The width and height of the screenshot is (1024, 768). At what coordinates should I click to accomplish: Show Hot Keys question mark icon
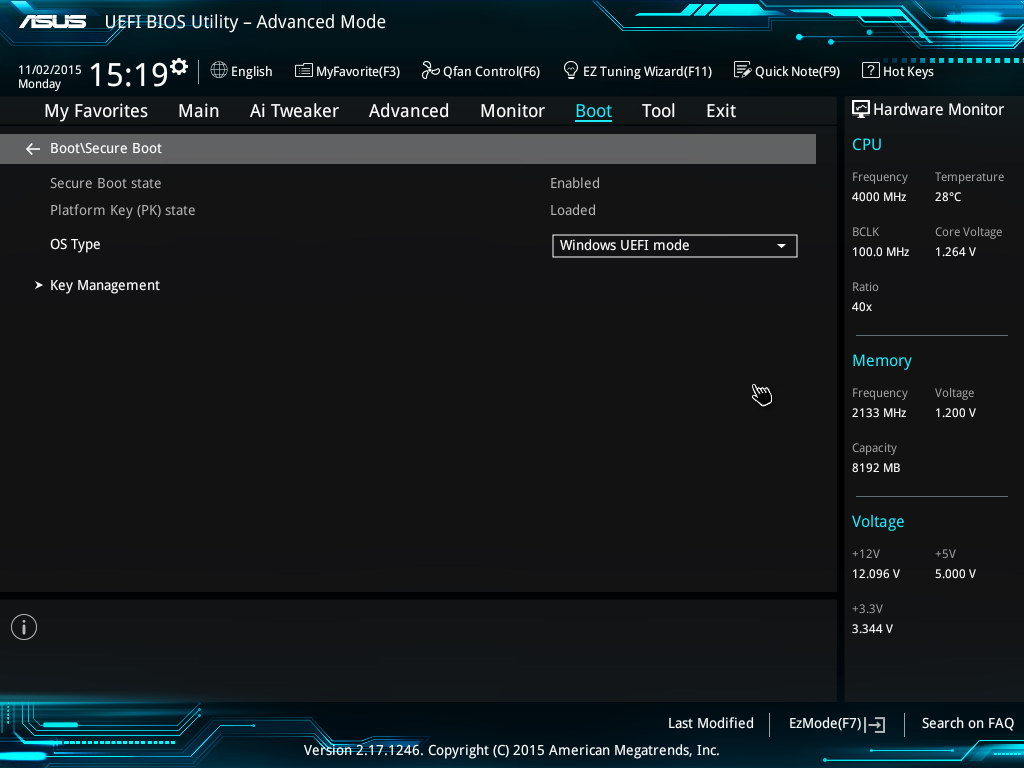(x=870, y=71)
